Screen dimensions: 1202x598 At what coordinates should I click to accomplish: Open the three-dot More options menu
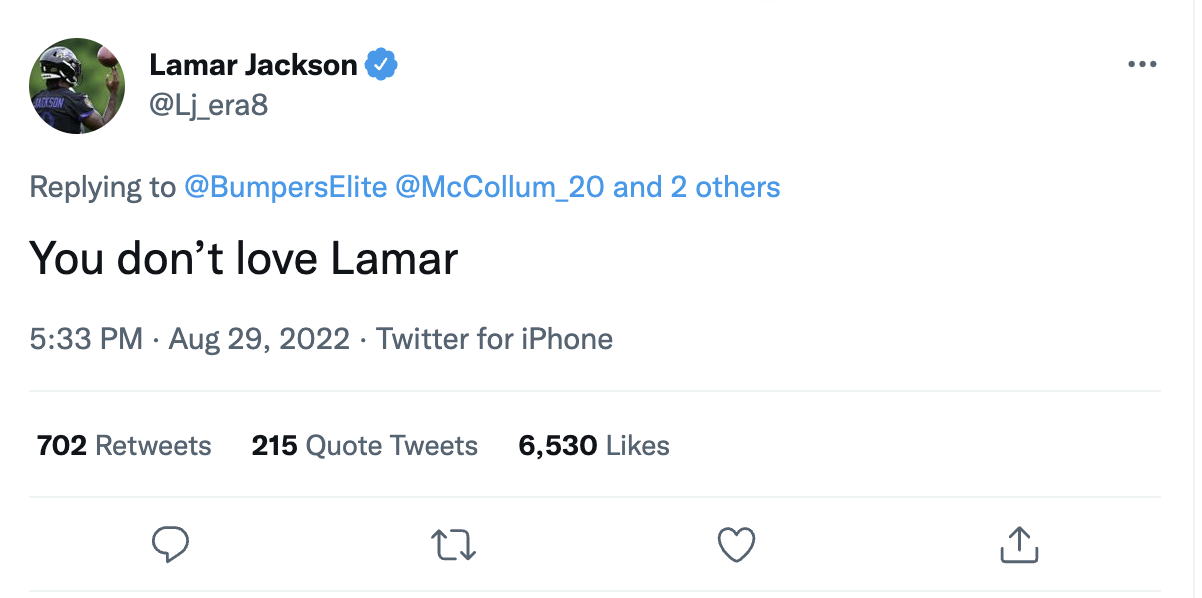[1141, 65]
